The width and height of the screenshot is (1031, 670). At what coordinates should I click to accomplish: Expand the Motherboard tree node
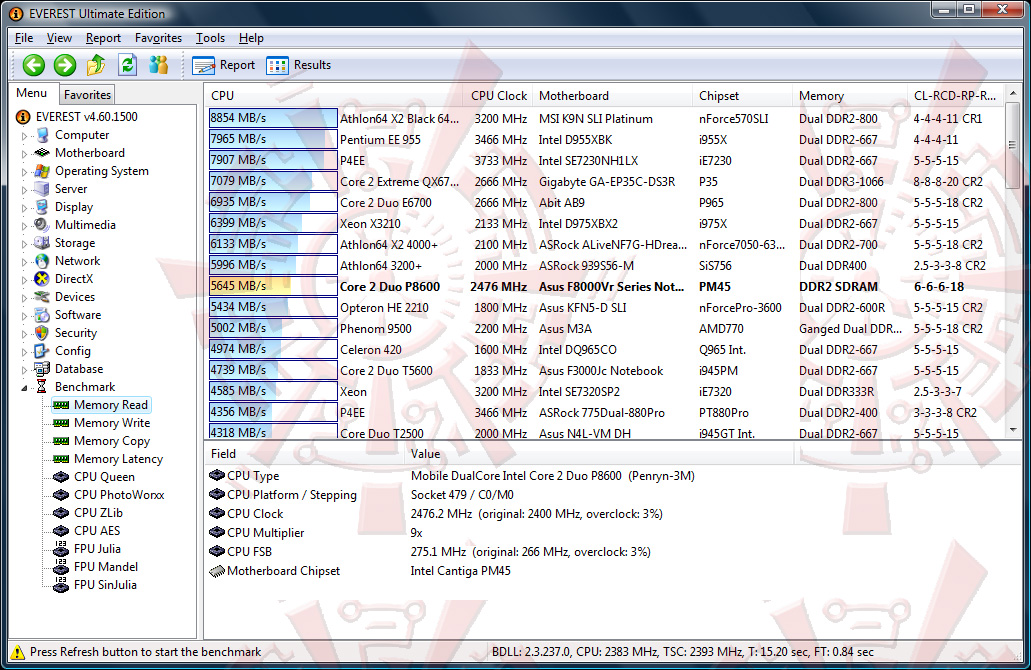[24, 154]
